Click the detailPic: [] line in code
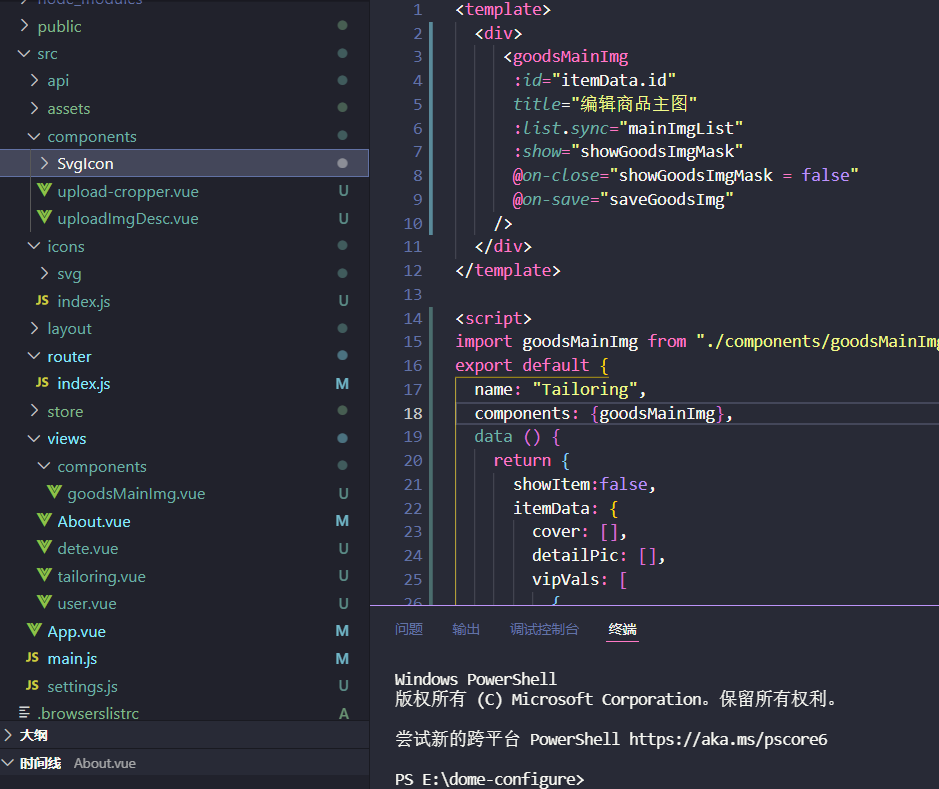Screen dimensions: 939x789 click(x=598, y=556)
